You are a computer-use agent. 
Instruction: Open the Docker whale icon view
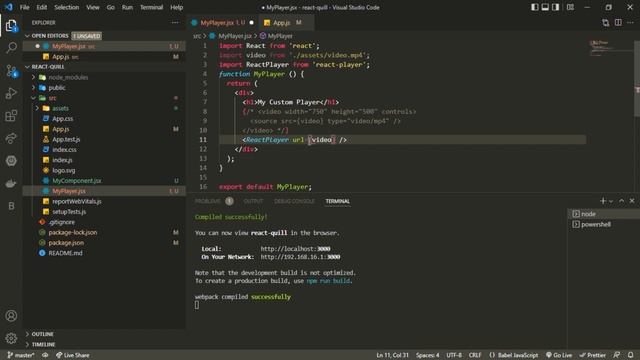[x=11, y=183]
